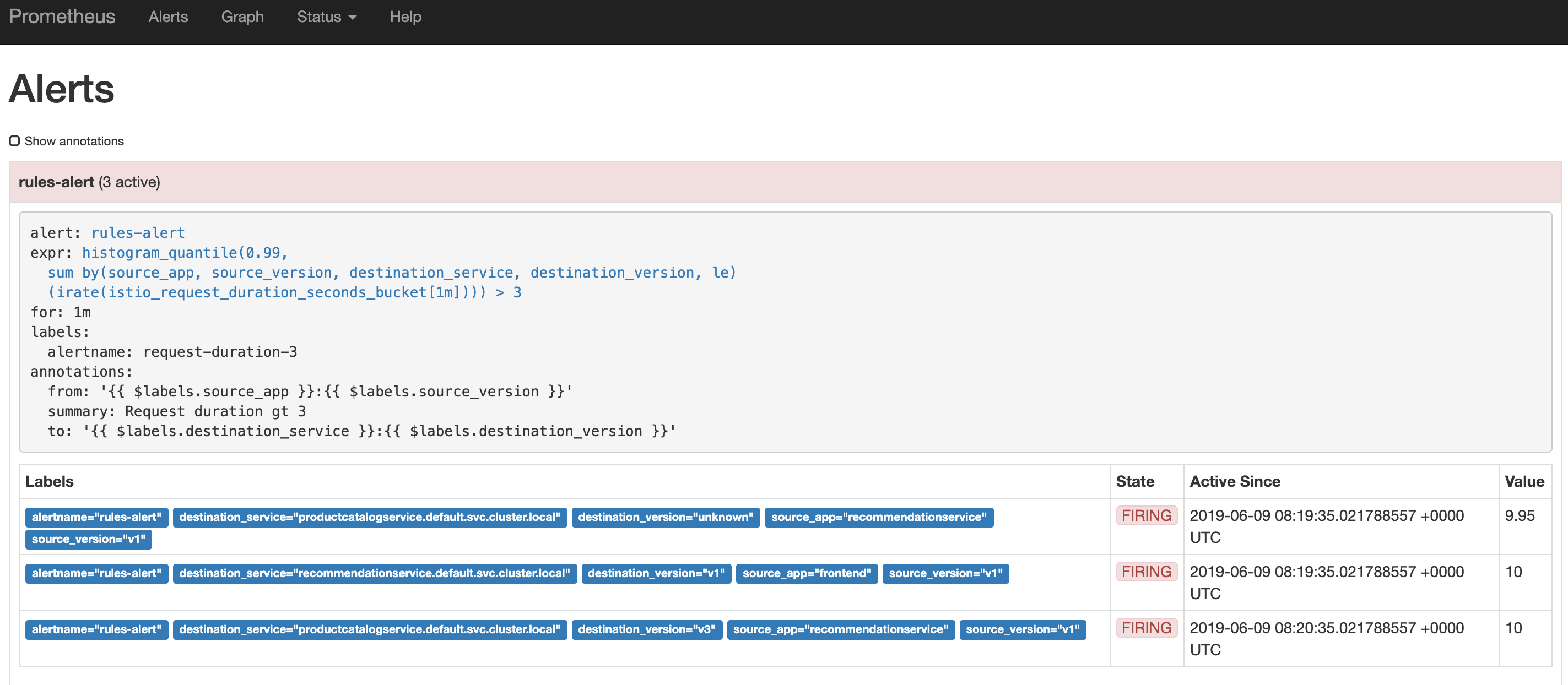This screenshot has width=1568, height=685.
Task: Open the Alerts navigation item
Action: point(168,17)
